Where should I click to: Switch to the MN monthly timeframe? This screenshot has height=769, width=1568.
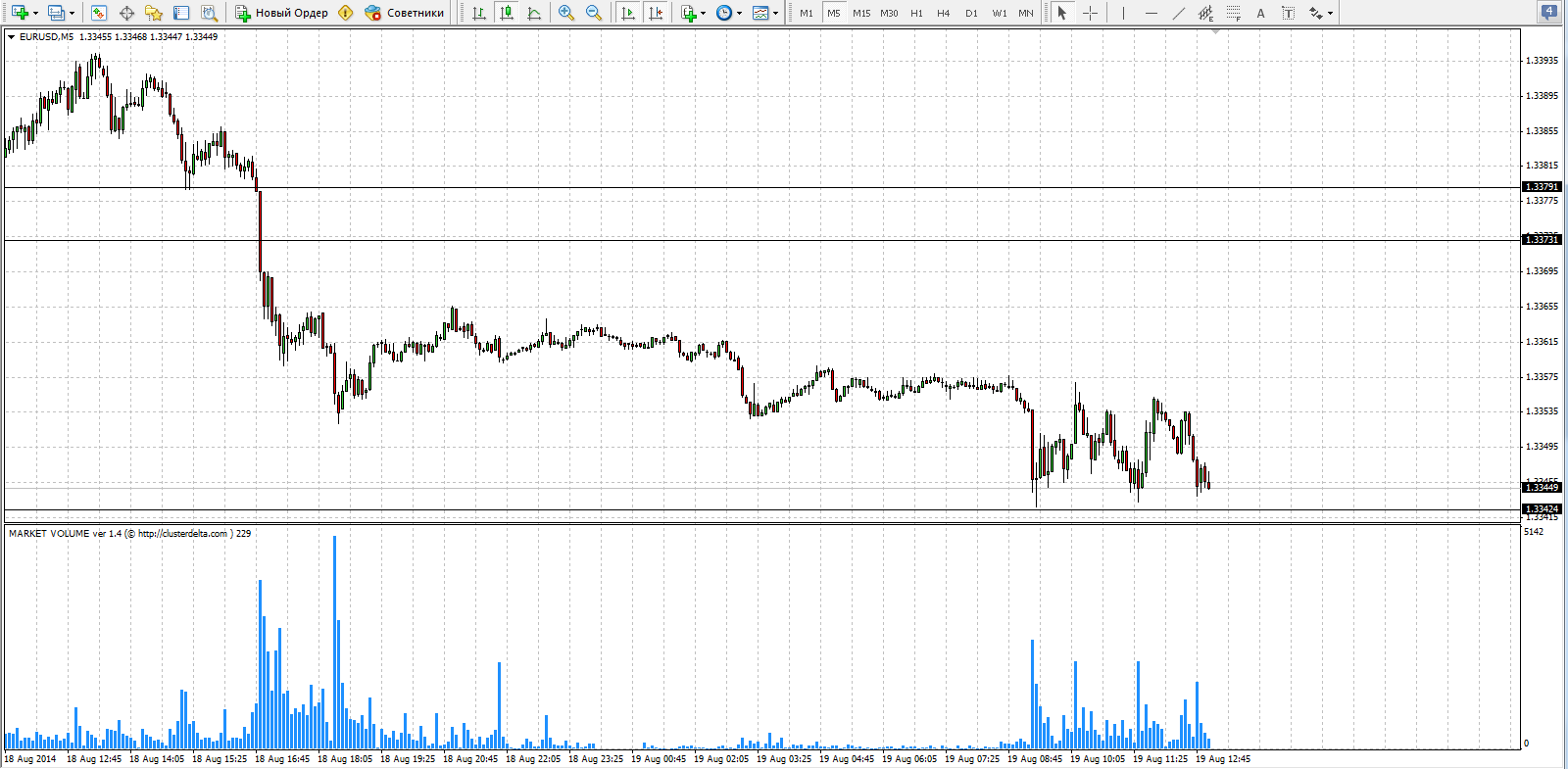coord(1026,13)
